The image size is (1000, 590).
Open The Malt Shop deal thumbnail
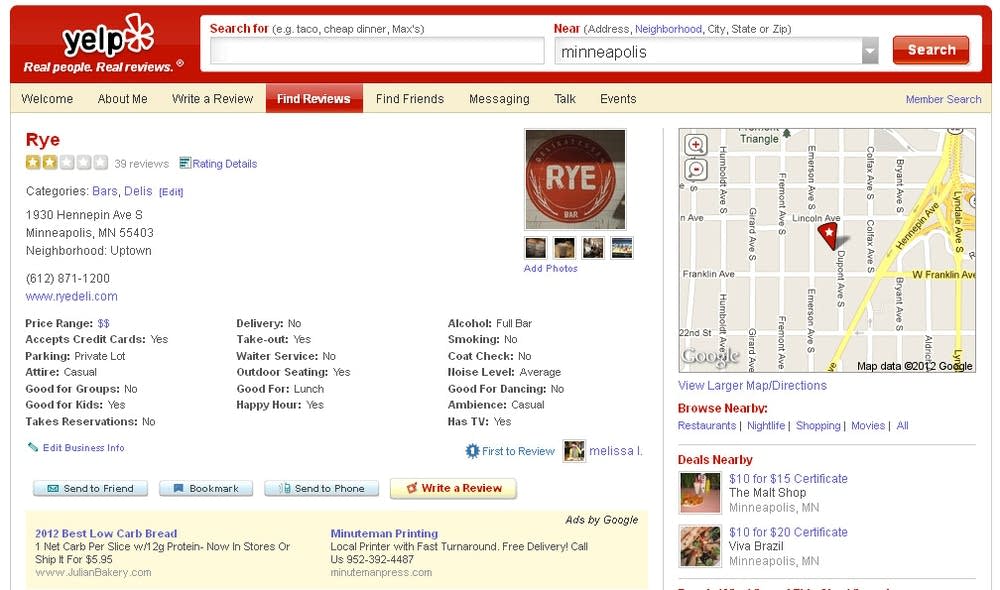700,493
